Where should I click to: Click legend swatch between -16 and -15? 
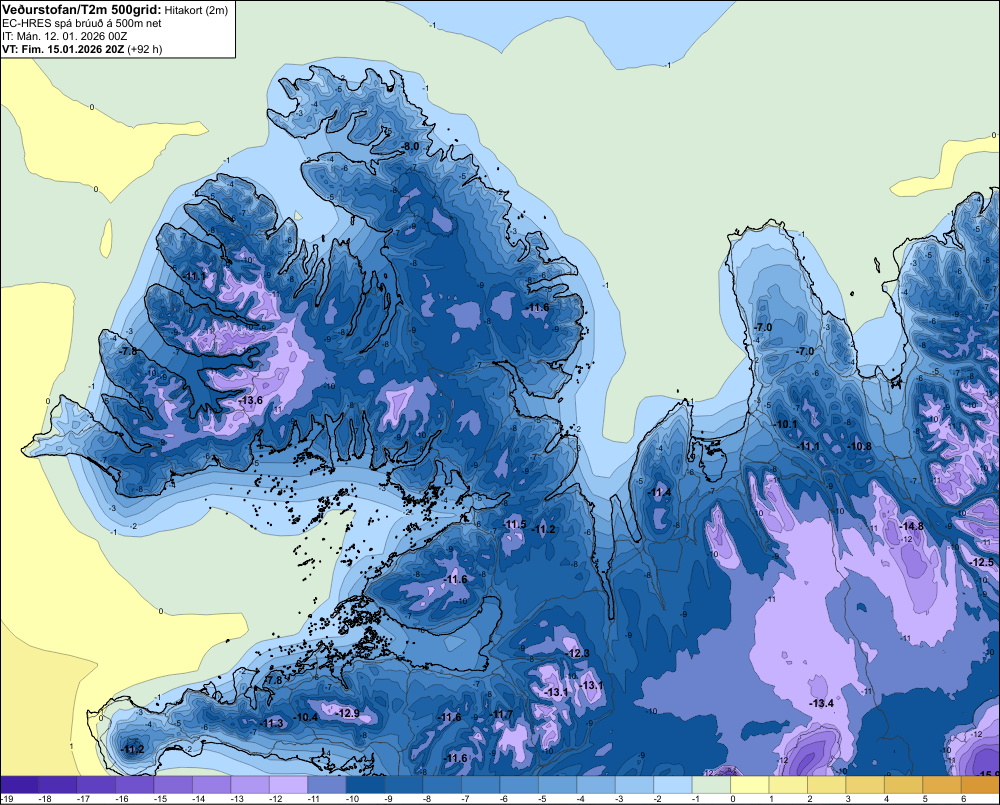point(135,785)
